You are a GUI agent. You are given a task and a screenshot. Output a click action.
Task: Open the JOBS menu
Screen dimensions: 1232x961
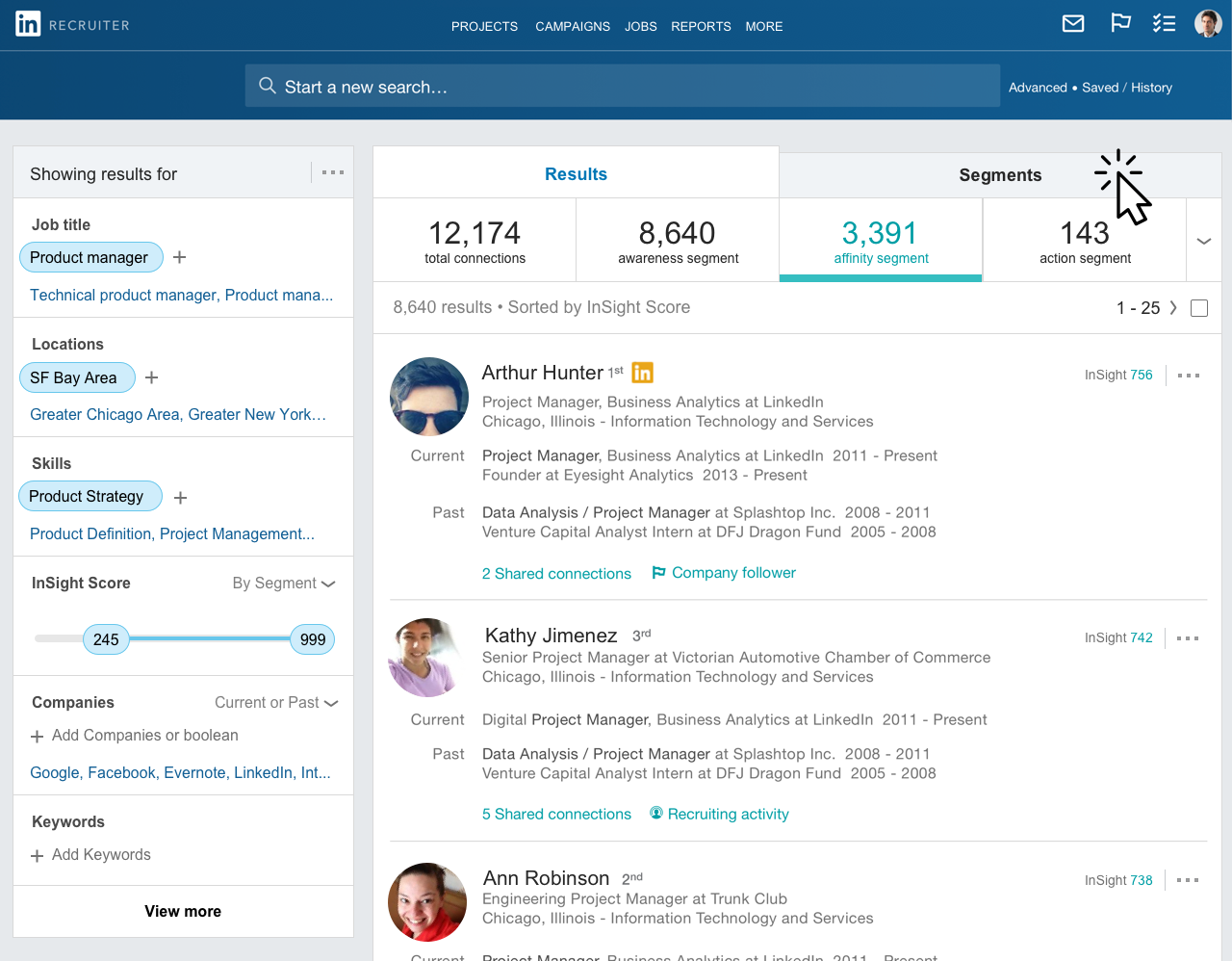point(641,26)
